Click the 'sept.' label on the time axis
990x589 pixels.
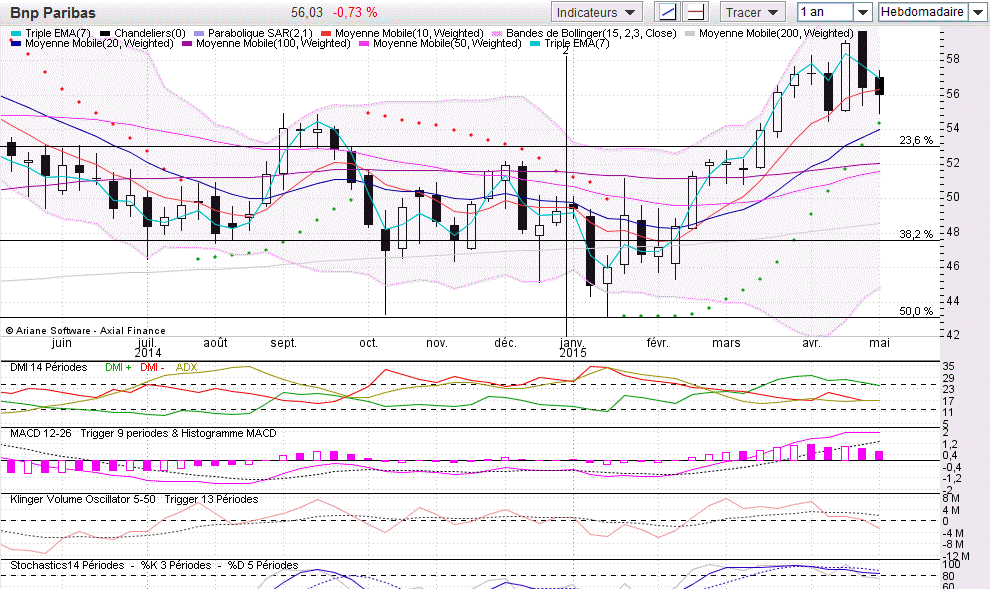pyautogui.click(x=283, y=343)
